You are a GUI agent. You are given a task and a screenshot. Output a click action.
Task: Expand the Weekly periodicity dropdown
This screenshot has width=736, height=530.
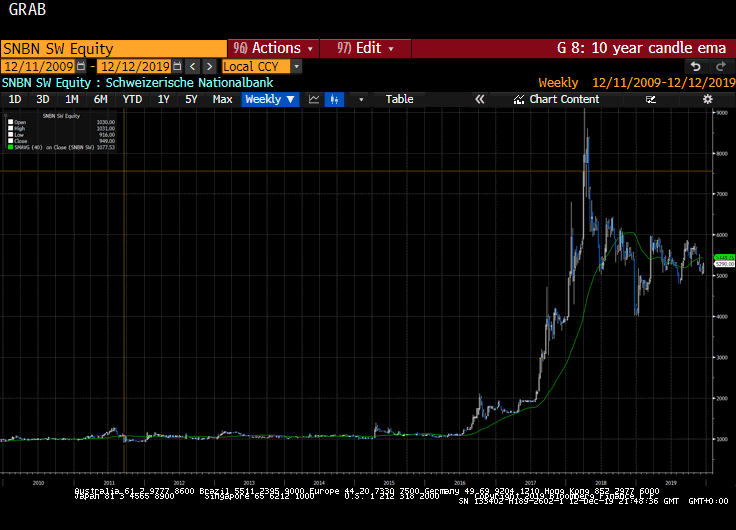point(270,100)
